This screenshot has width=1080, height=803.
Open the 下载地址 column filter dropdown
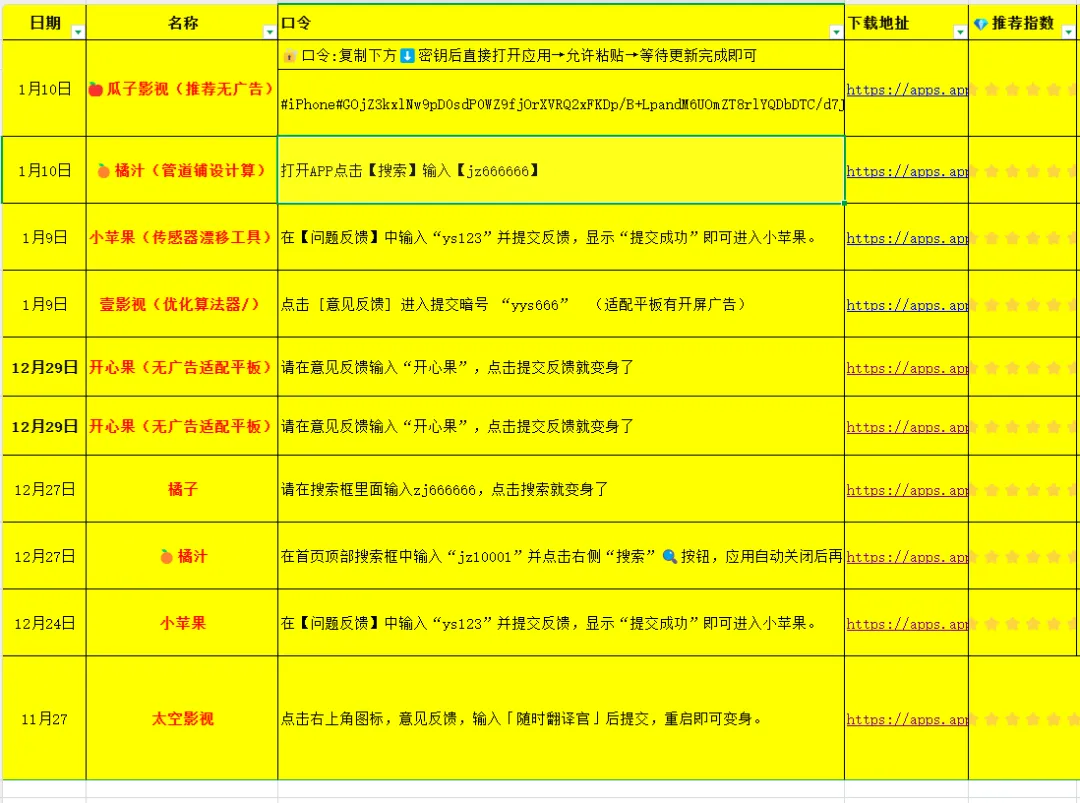point(959,32)
